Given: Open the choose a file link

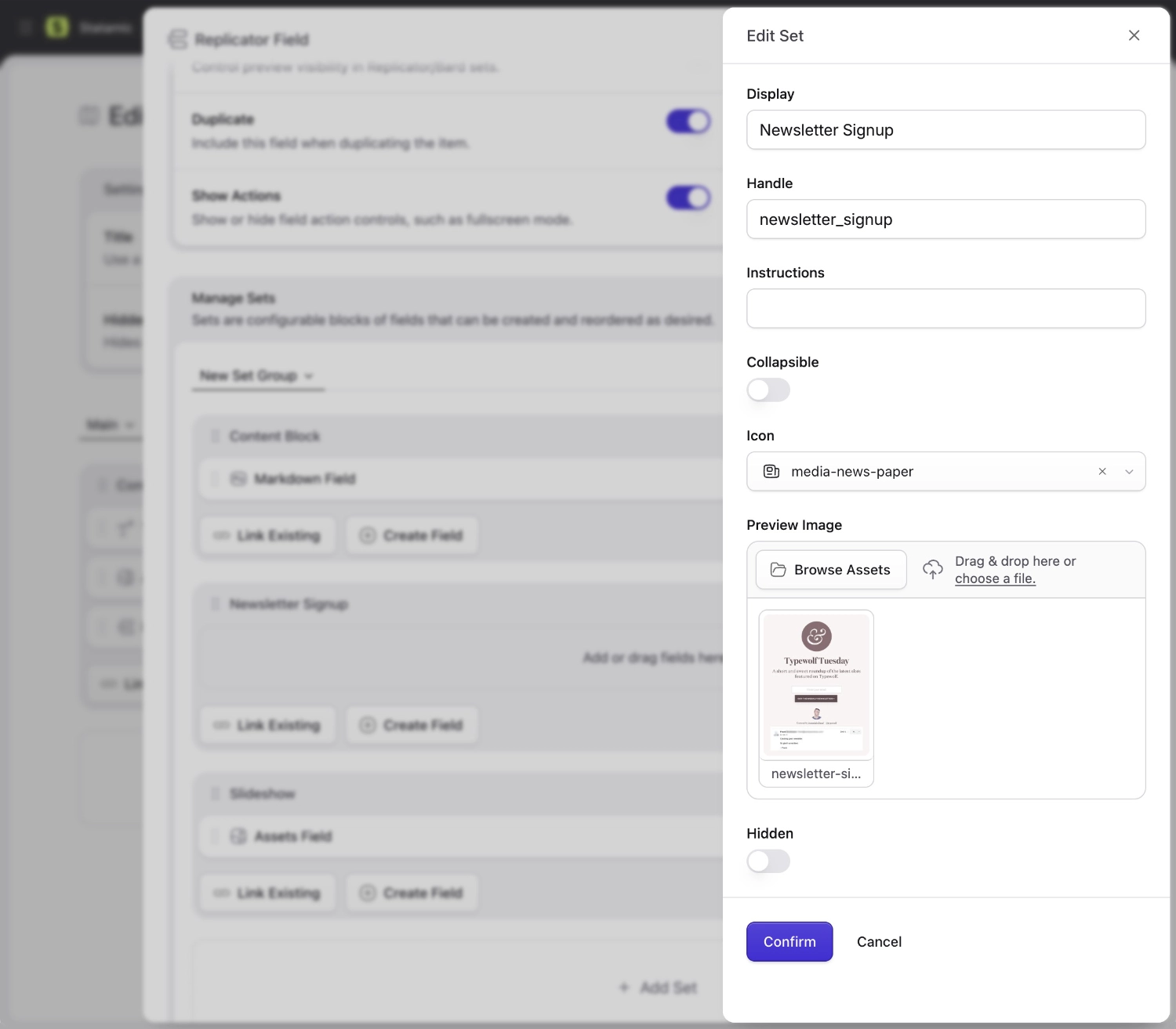Looking at the screenshot, I should (995, 578).
